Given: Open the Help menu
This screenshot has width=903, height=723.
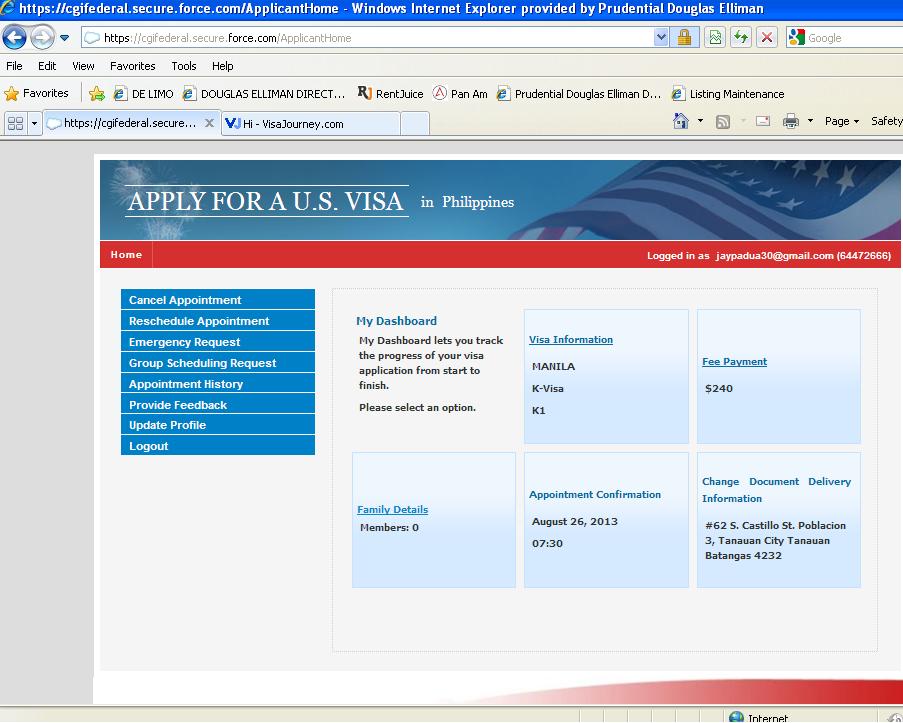Looking at the screenshot, I should point(222,66).
